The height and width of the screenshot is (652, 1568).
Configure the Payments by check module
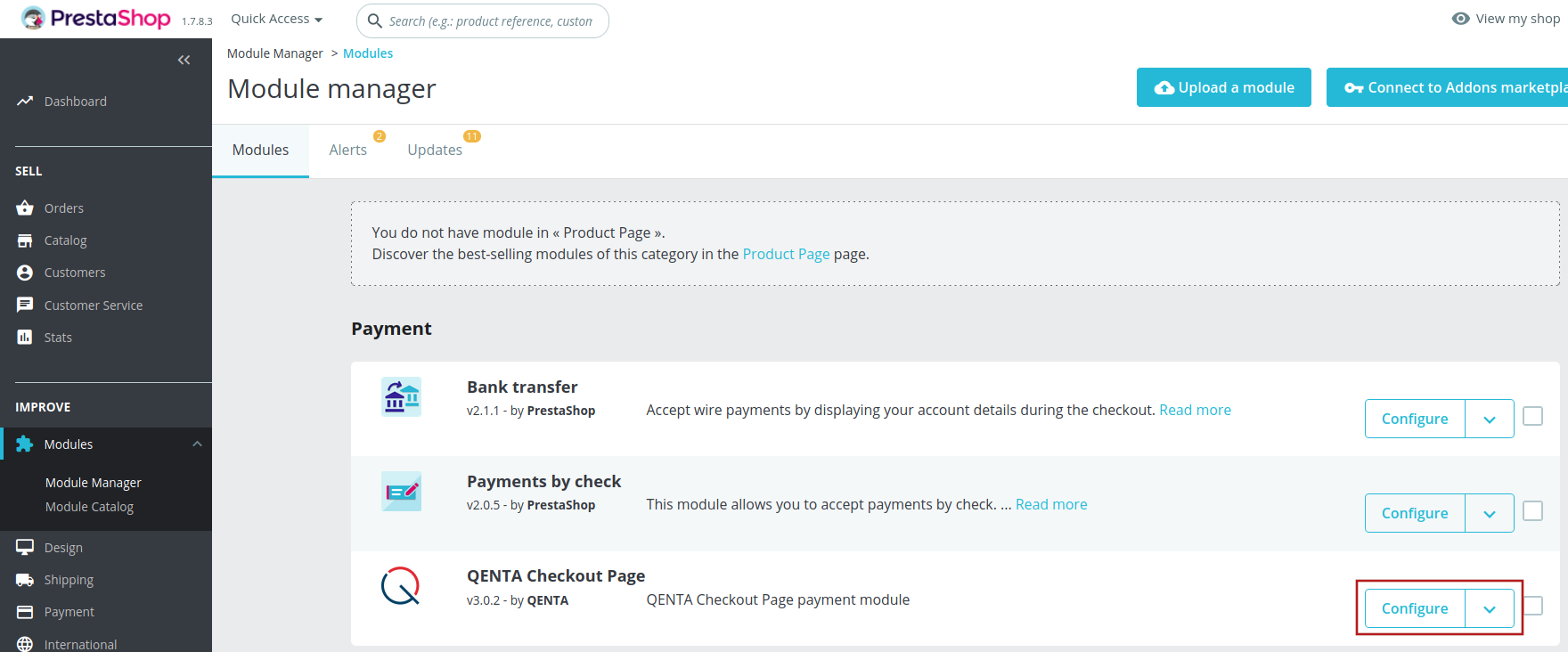[x=1415, y=513]
